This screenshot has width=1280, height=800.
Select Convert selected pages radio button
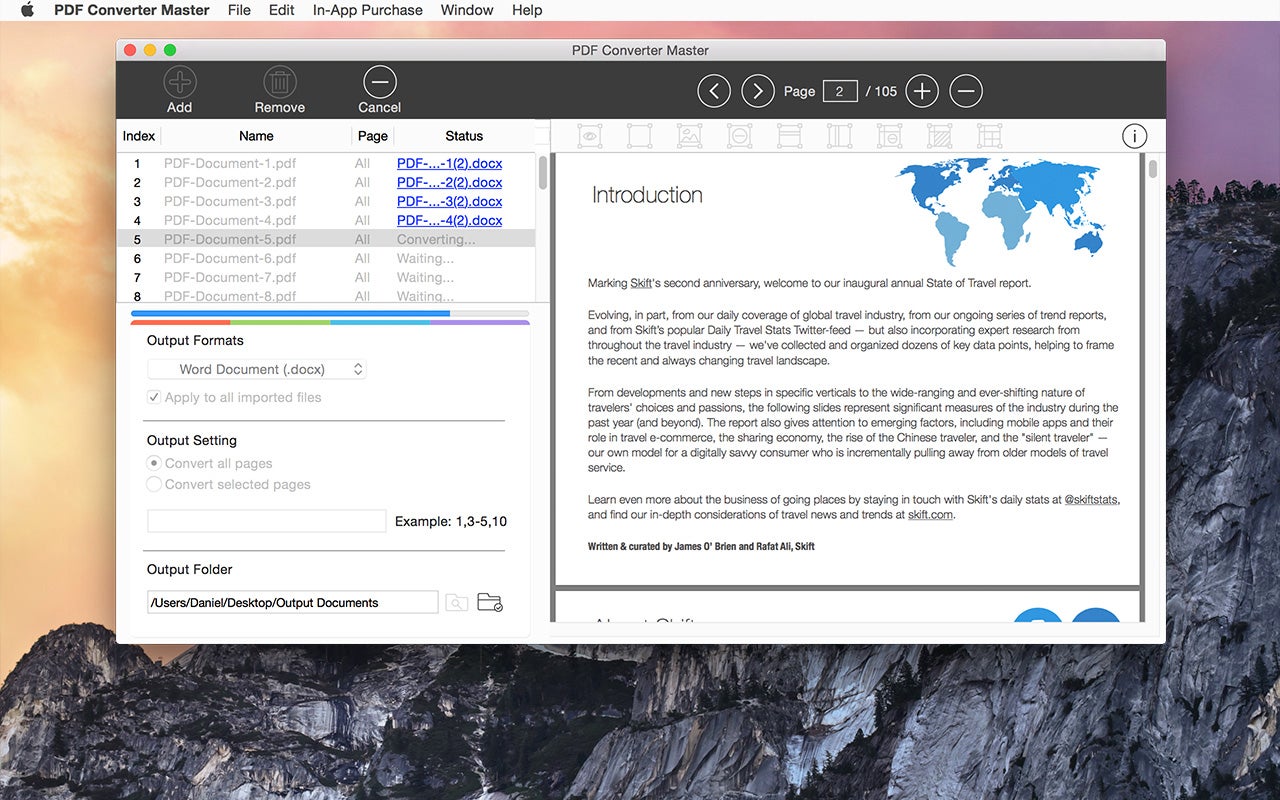(x=154, y=484)
